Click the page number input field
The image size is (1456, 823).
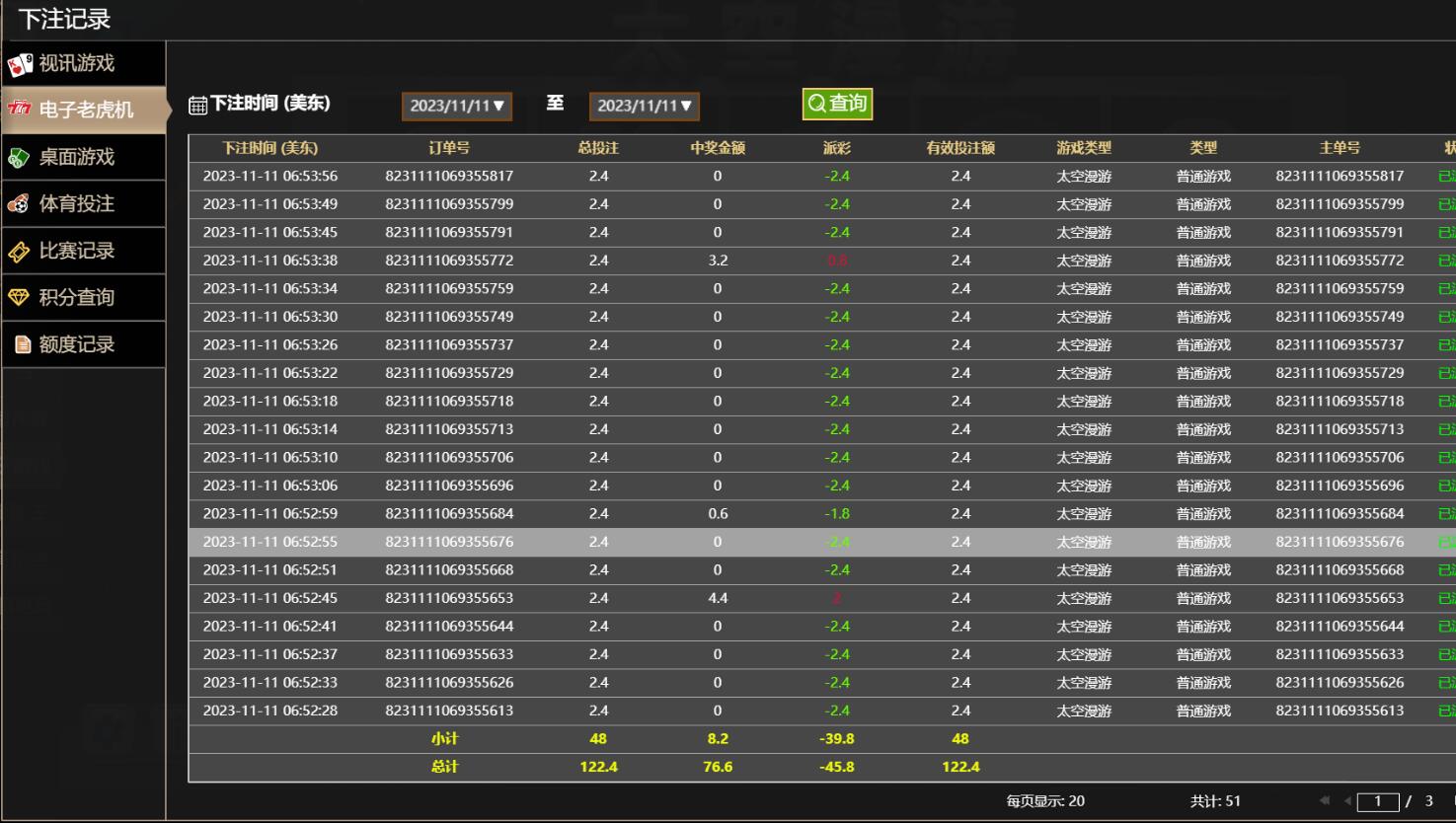pos(1378,801)
